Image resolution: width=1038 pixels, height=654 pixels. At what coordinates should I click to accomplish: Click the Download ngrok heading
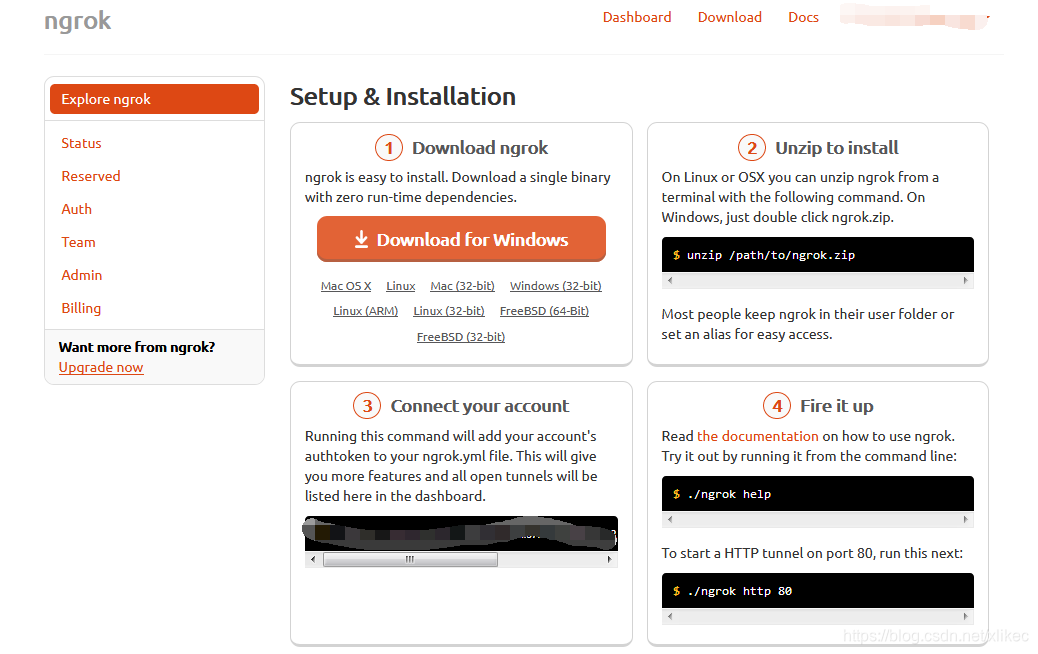point(480,148)
